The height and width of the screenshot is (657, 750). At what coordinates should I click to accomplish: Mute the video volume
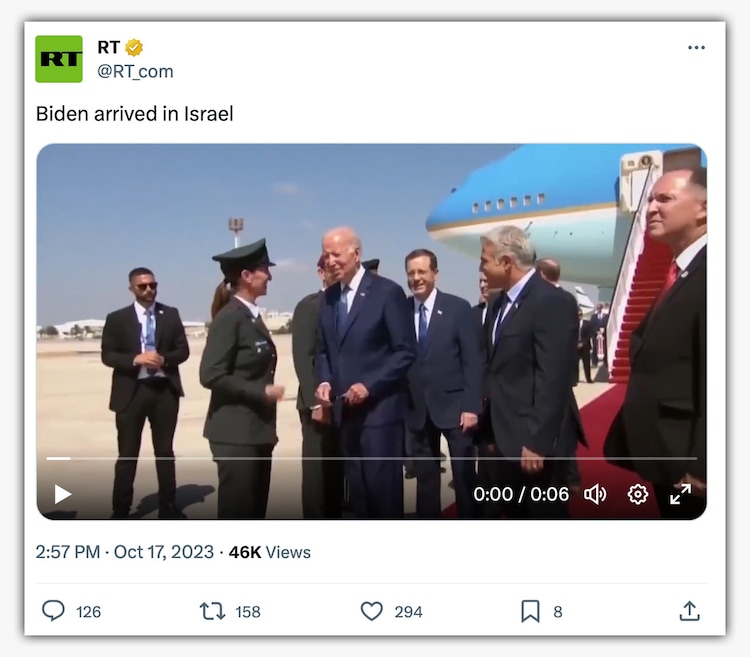click(x=595, y=494)
